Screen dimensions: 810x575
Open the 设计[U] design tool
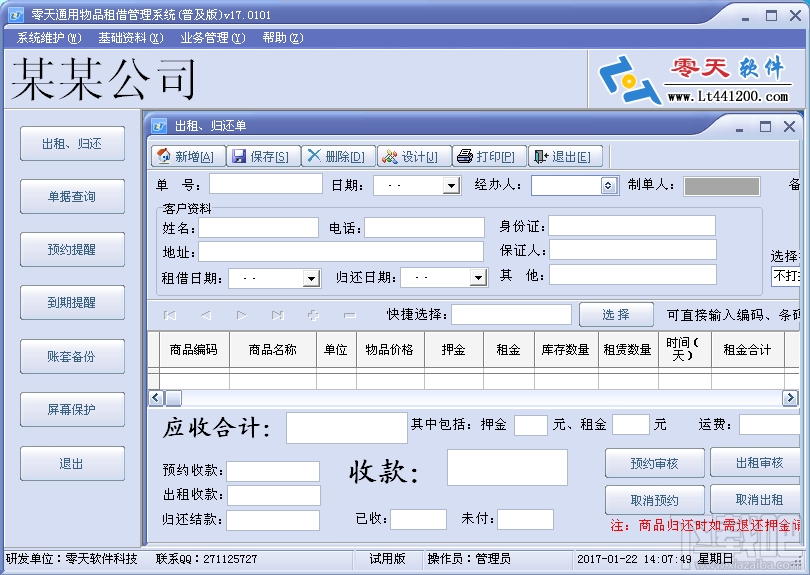(414, 156)
